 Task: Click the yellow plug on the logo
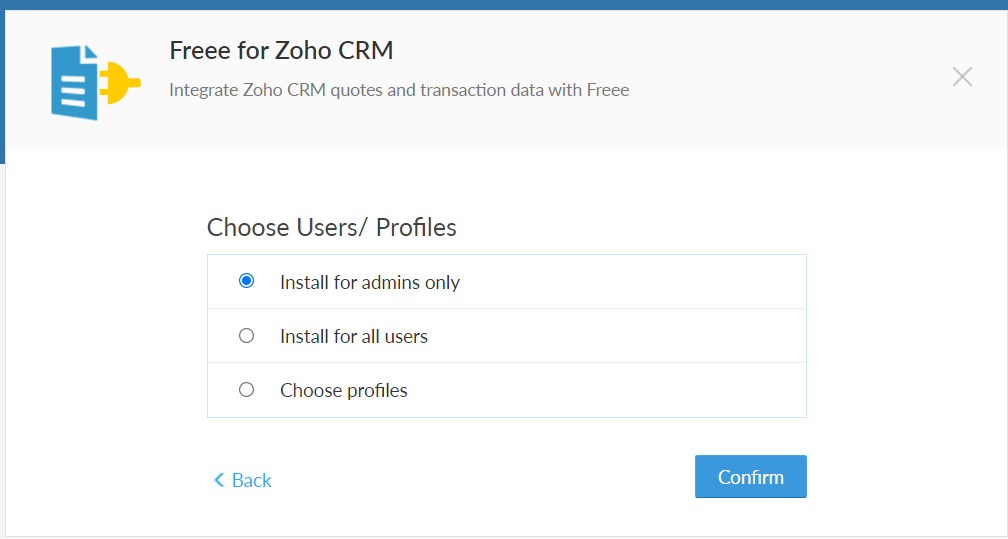(123, 85)
